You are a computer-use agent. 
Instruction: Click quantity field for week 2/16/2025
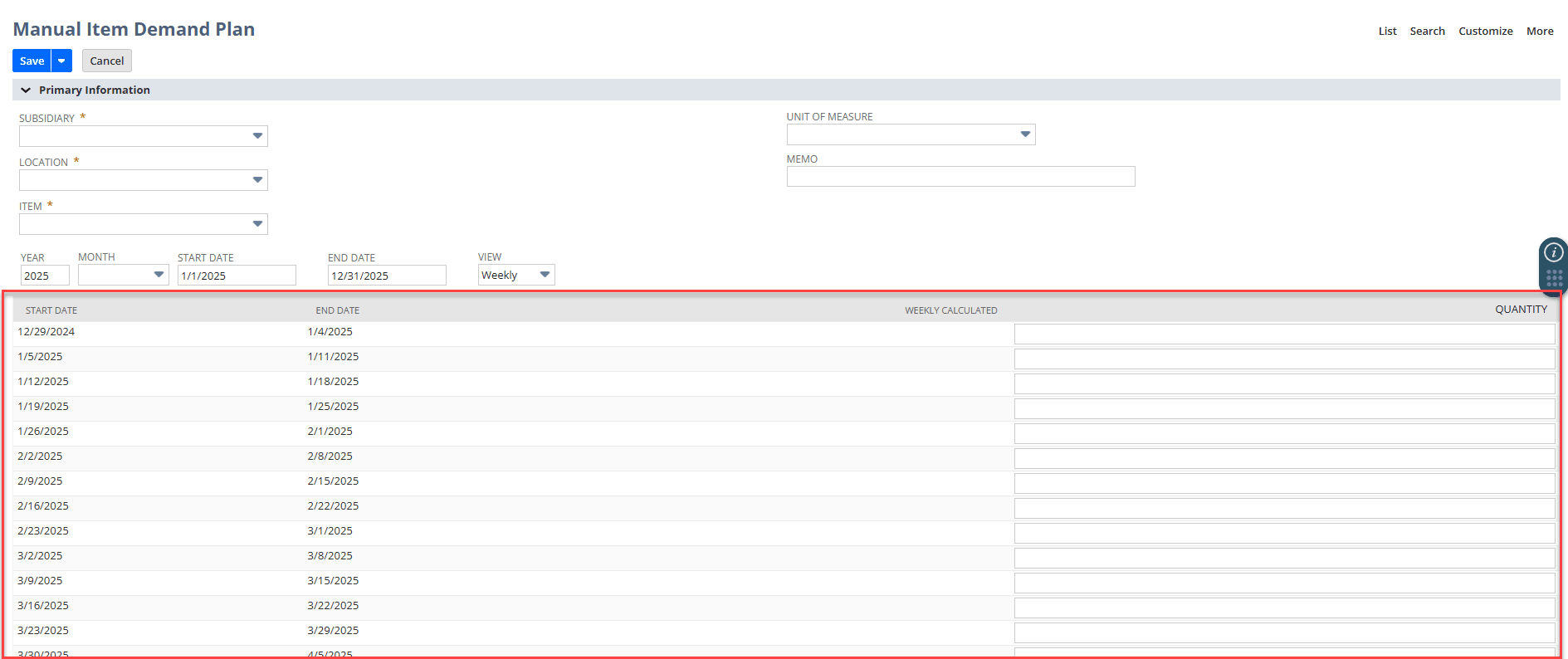[1284, 508]
